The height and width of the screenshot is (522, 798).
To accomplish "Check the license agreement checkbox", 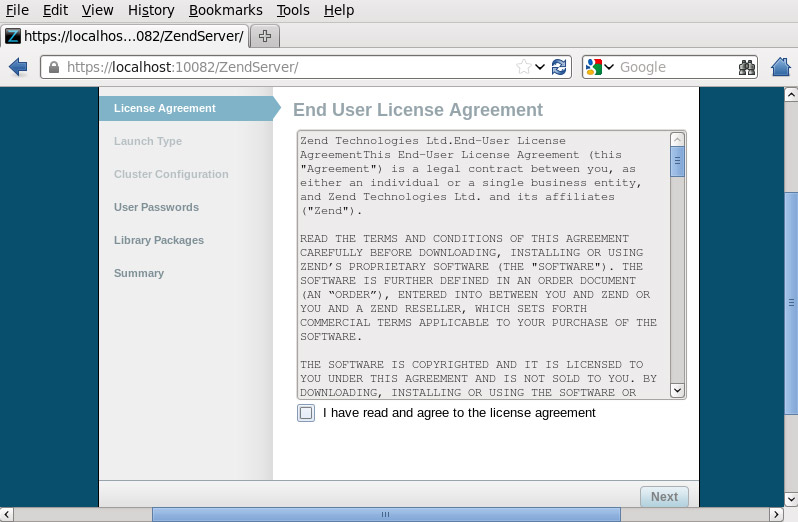I will tap(306, 413).
